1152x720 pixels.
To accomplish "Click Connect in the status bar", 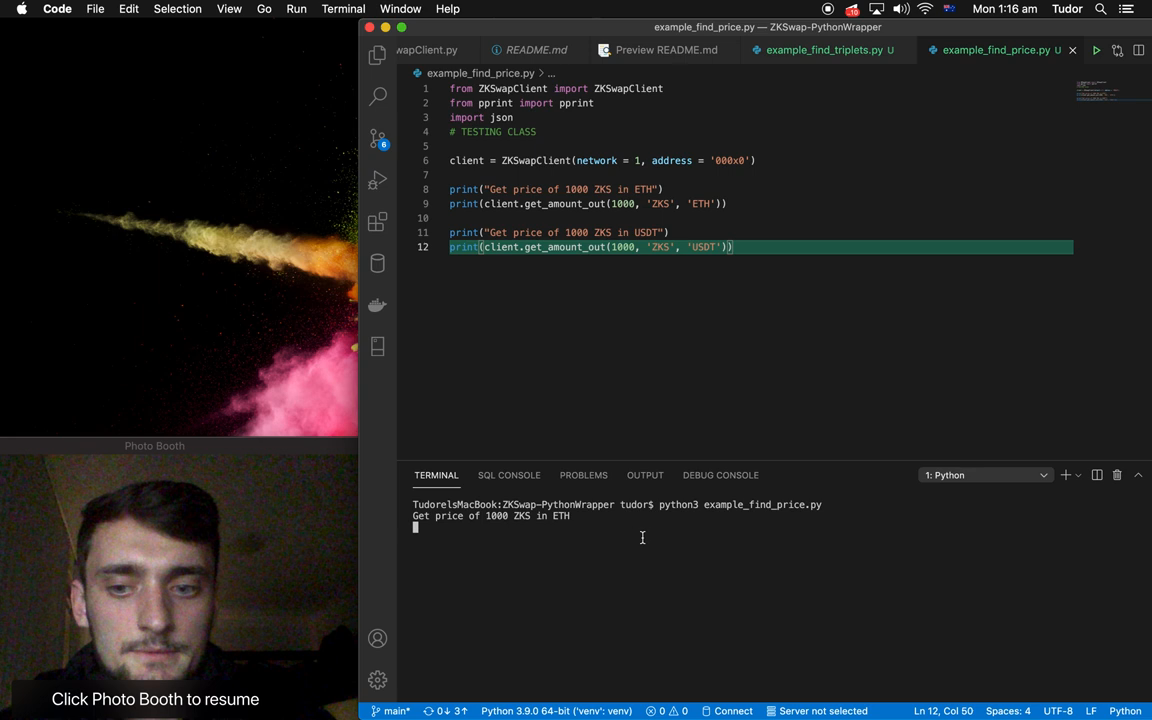I will (x=727, y=711).
